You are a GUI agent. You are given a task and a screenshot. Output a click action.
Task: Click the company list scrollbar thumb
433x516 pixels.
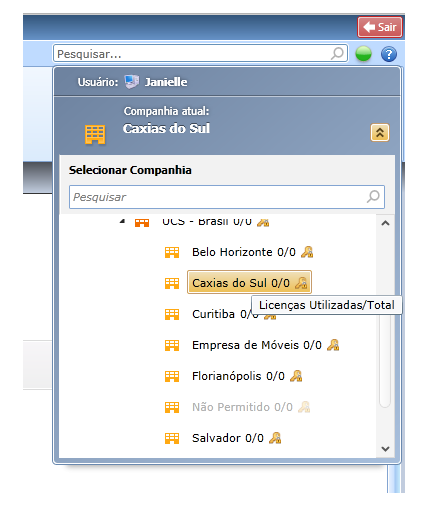coord(385,361)
